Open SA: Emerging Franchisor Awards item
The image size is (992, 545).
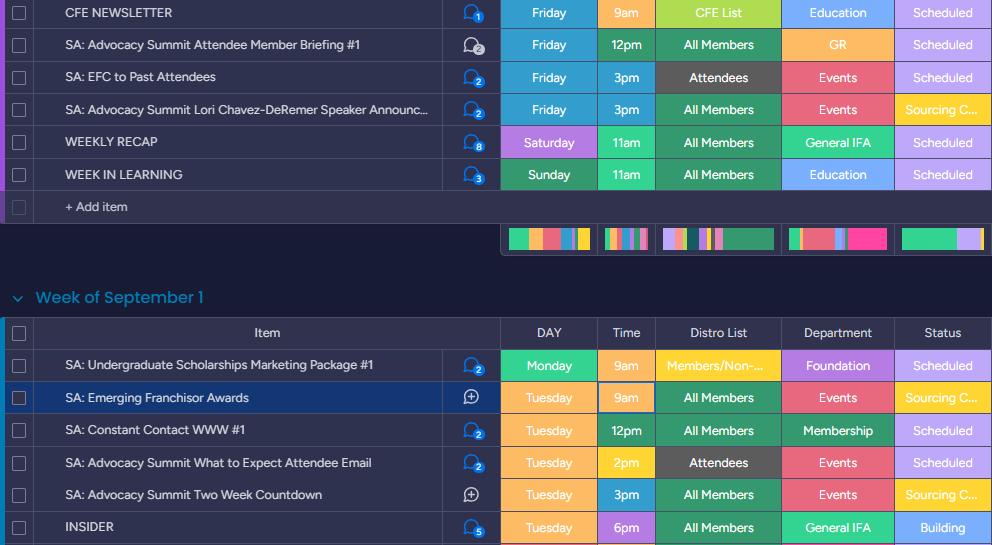point(157,398)
